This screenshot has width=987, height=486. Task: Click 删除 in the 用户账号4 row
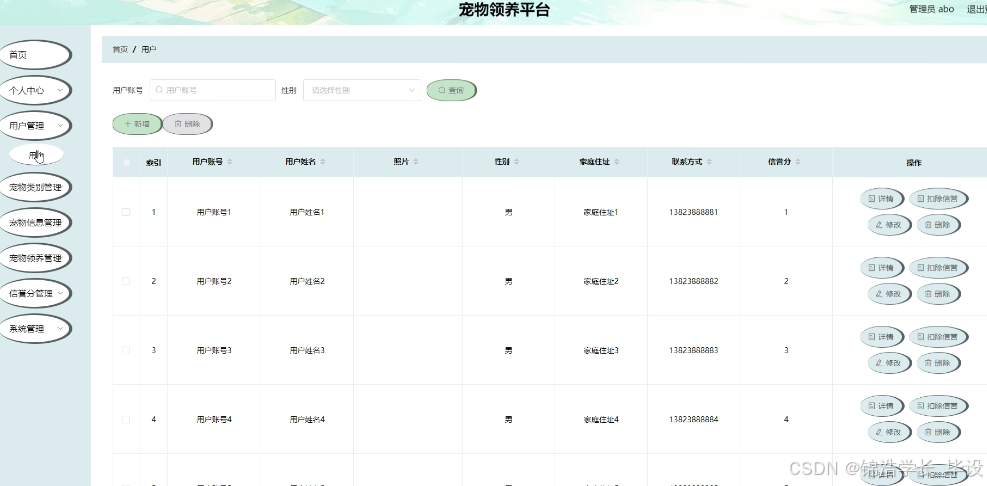(x=938, y=432)
